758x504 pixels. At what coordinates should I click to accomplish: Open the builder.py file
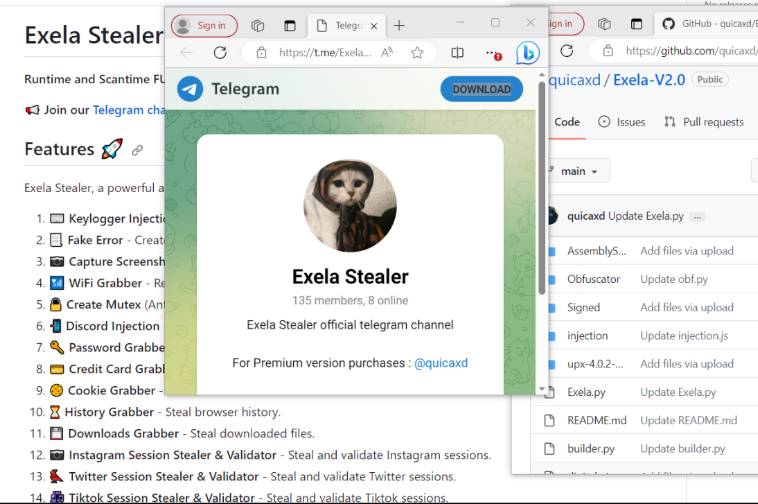pos(591,449)
